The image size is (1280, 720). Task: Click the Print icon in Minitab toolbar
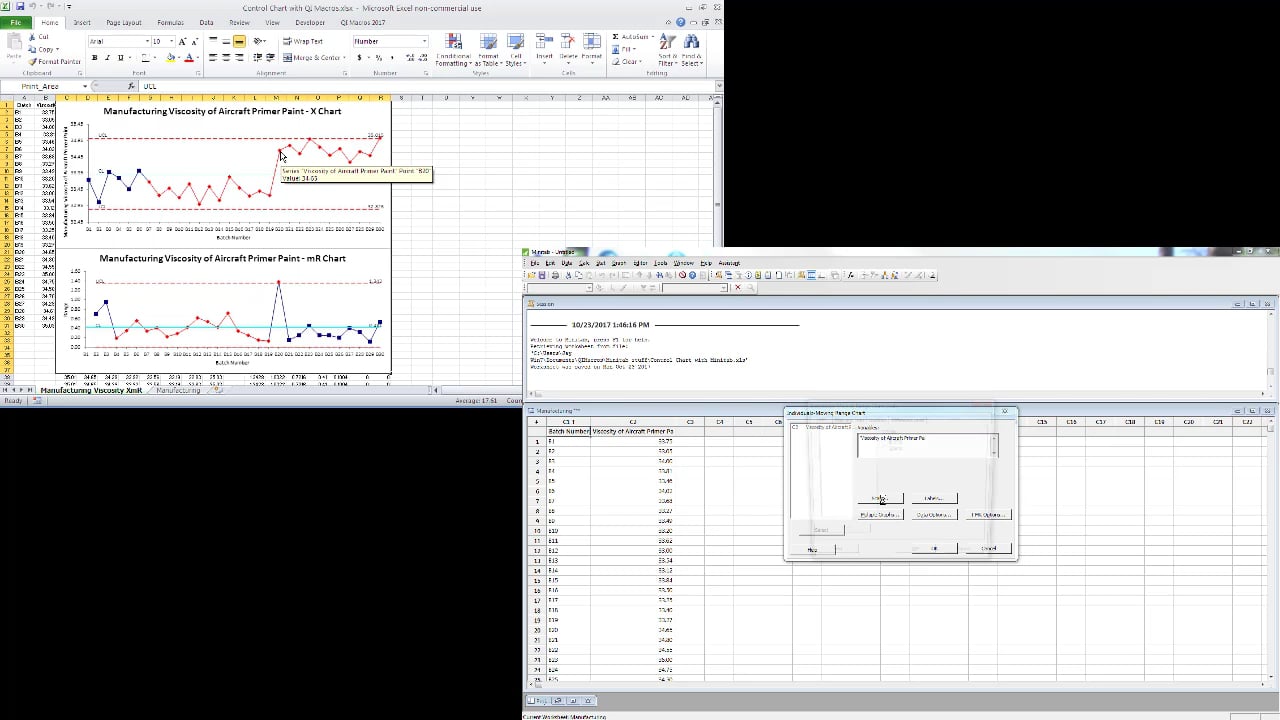(x=556, y=275)
